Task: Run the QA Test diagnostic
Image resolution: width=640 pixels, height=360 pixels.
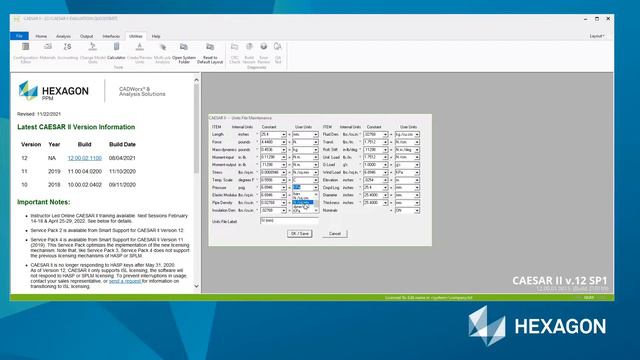Action: (x=278, y=53)
